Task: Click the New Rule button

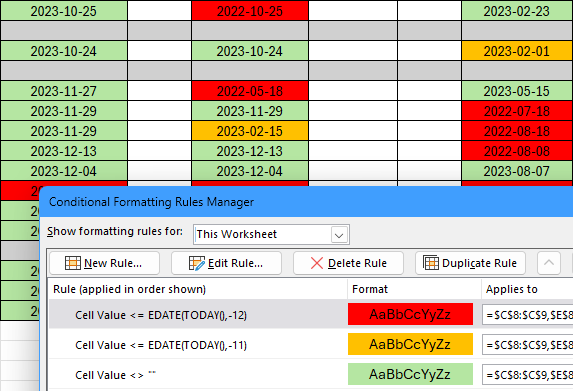Action: (x=105, y=263)
